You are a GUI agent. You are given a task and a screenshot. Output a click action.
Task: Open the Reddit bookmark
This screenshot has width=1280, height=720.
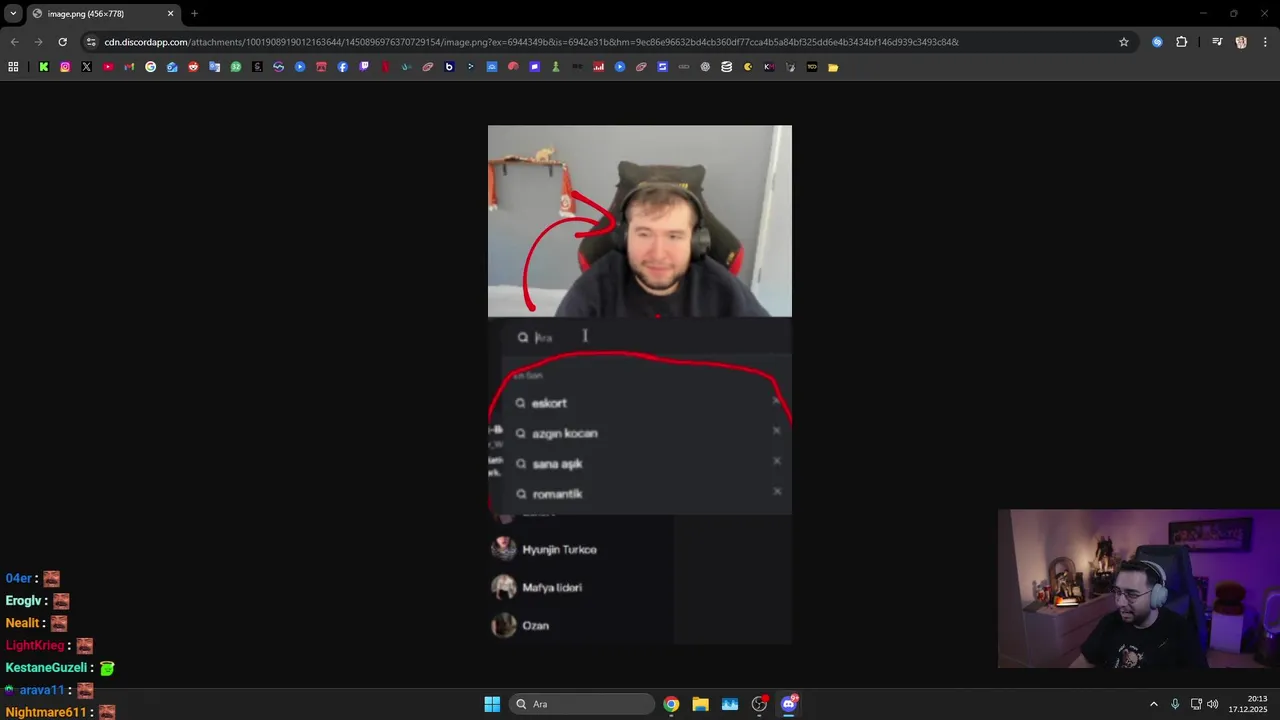point(193,67)
